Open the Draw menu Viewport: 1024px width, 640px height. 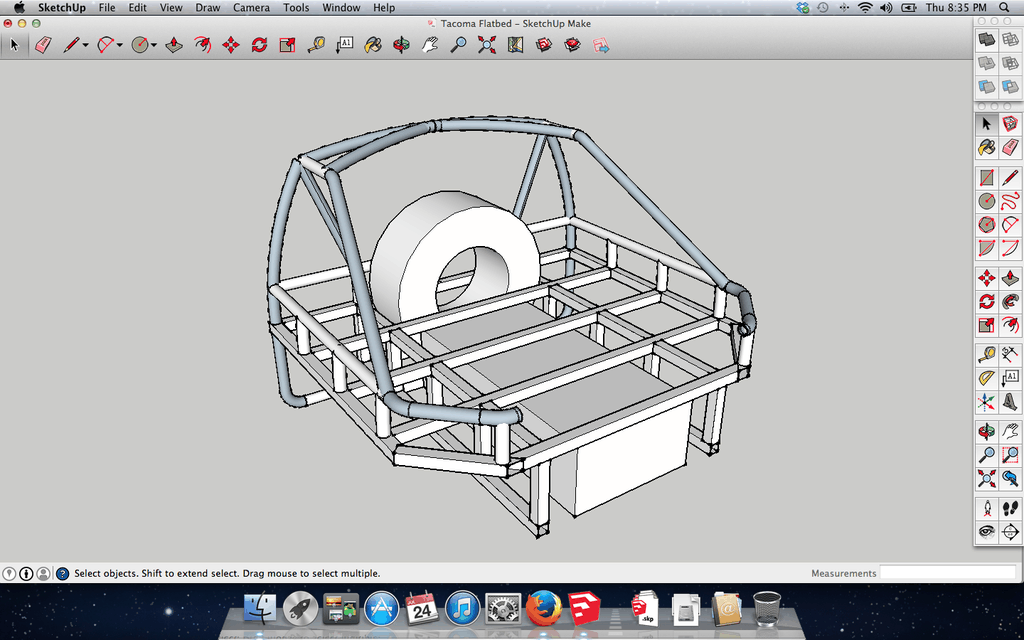coord(208,8)
